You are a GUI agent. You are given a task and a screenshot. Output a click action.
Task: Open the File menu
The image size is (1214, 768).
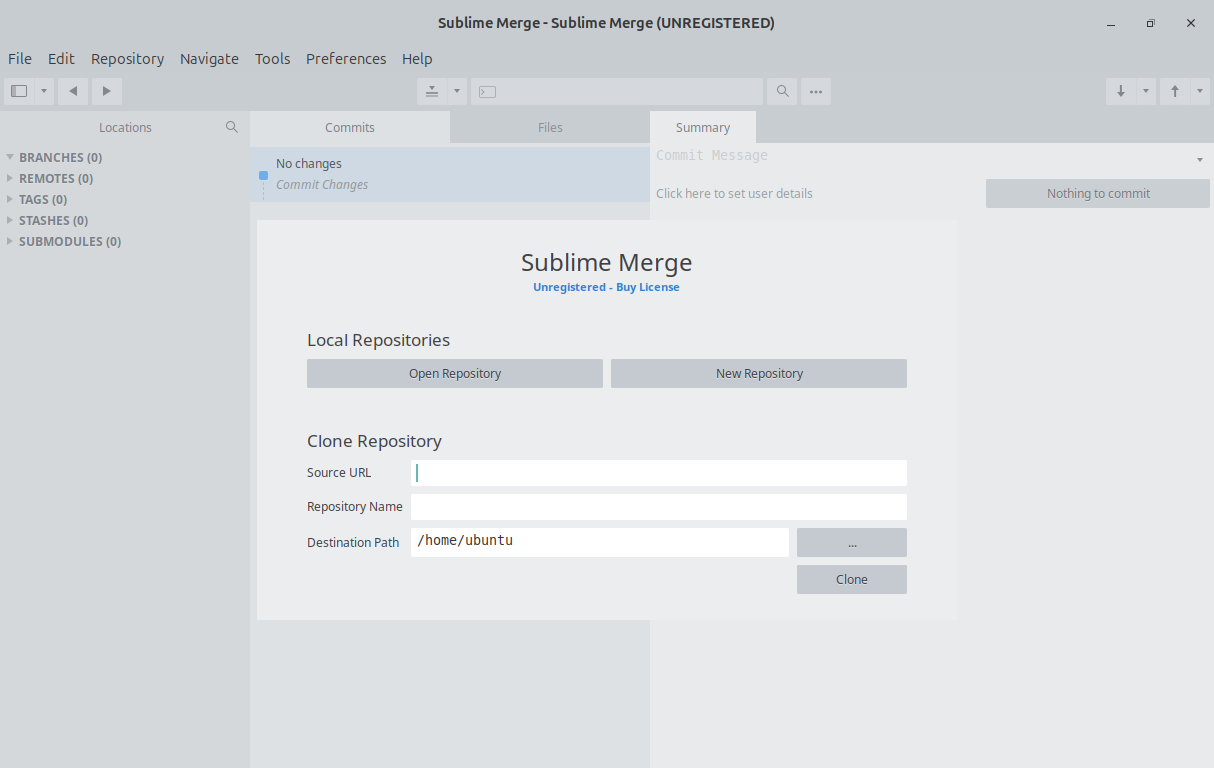[x=20, y=59]
